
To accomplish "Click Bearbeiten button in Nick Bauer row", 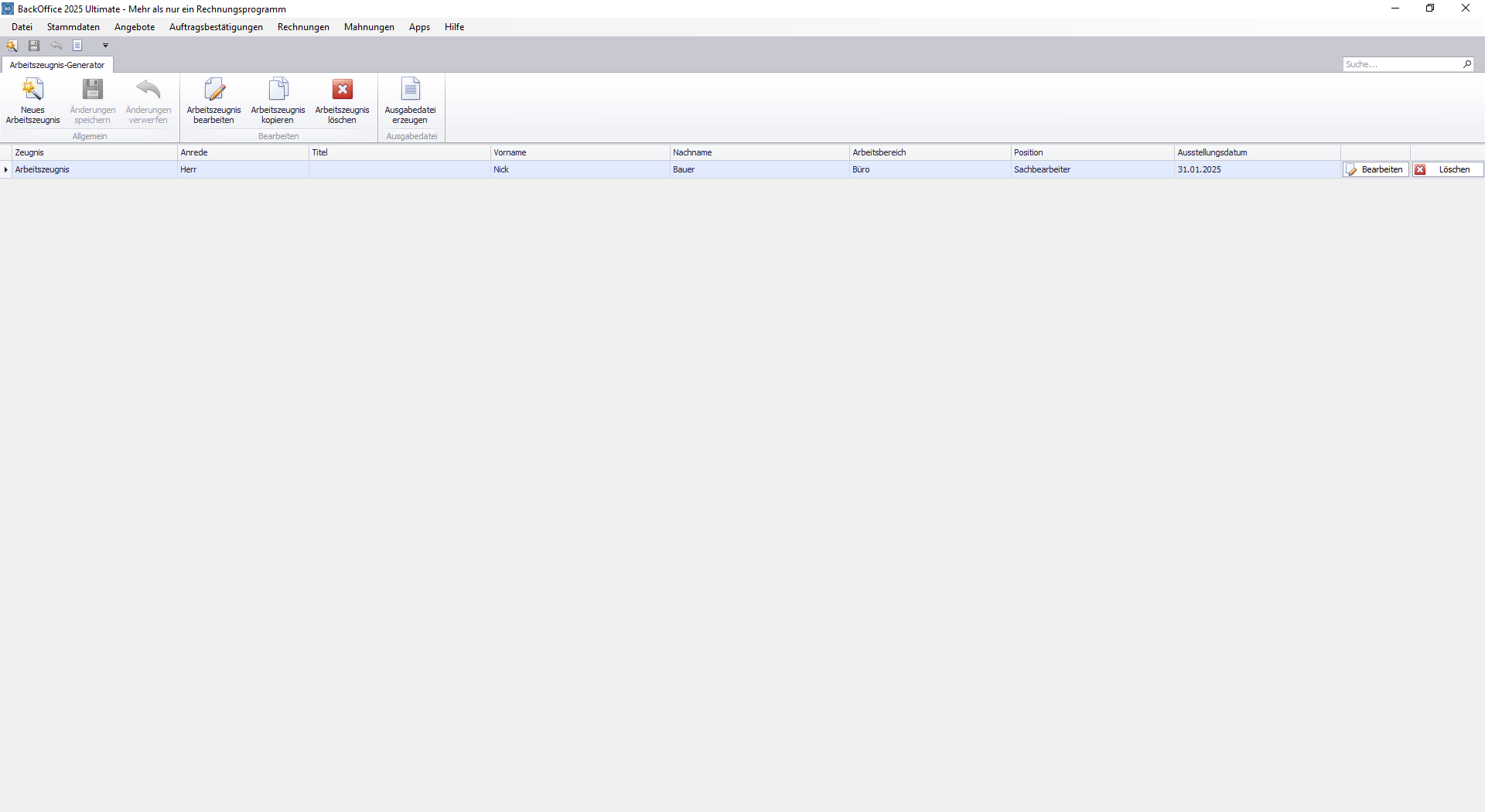I will coord(1375,169).
